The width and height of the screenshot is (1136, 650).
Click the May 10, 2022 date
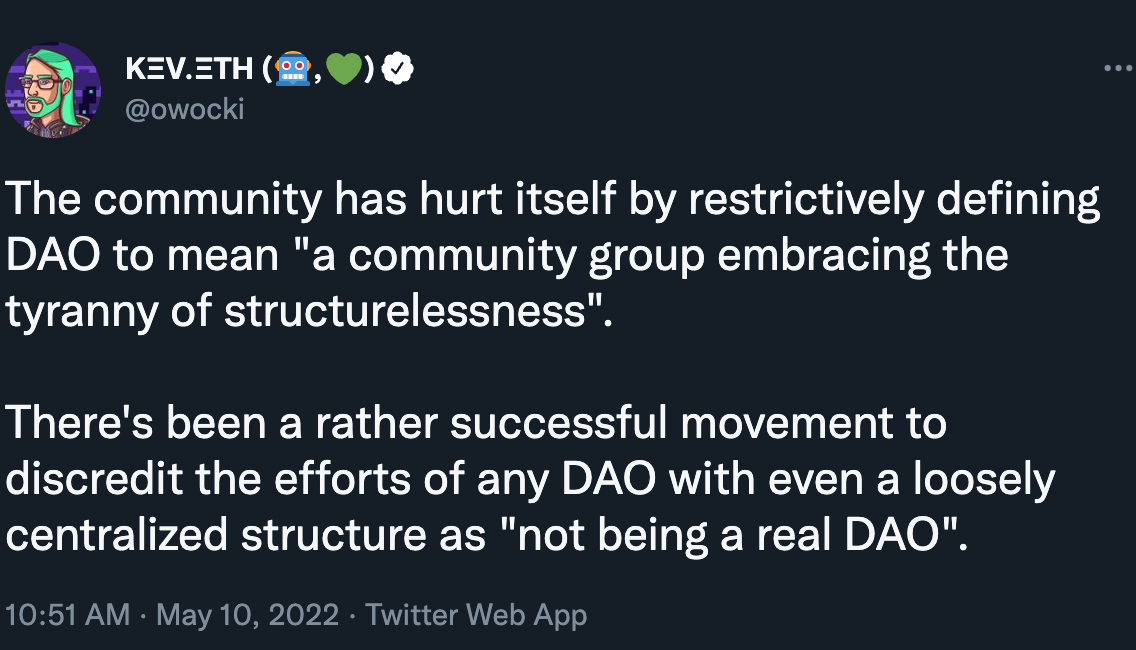pos(248,615)
